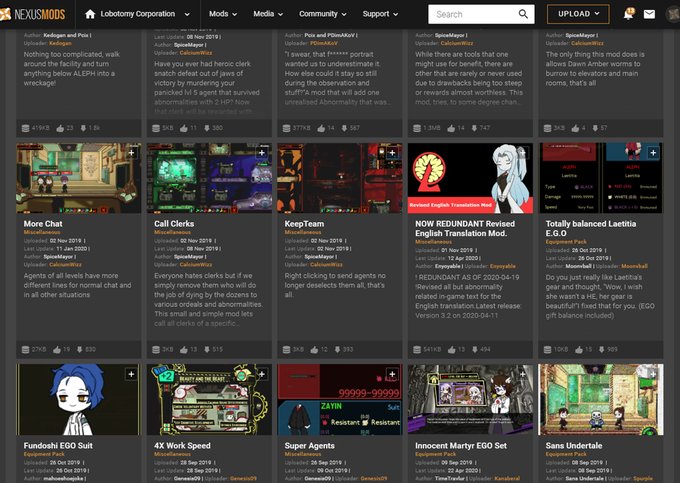
Task: Click thumbs-up icon on Totally balanced Laetitia card
Action: coord(579,349)
